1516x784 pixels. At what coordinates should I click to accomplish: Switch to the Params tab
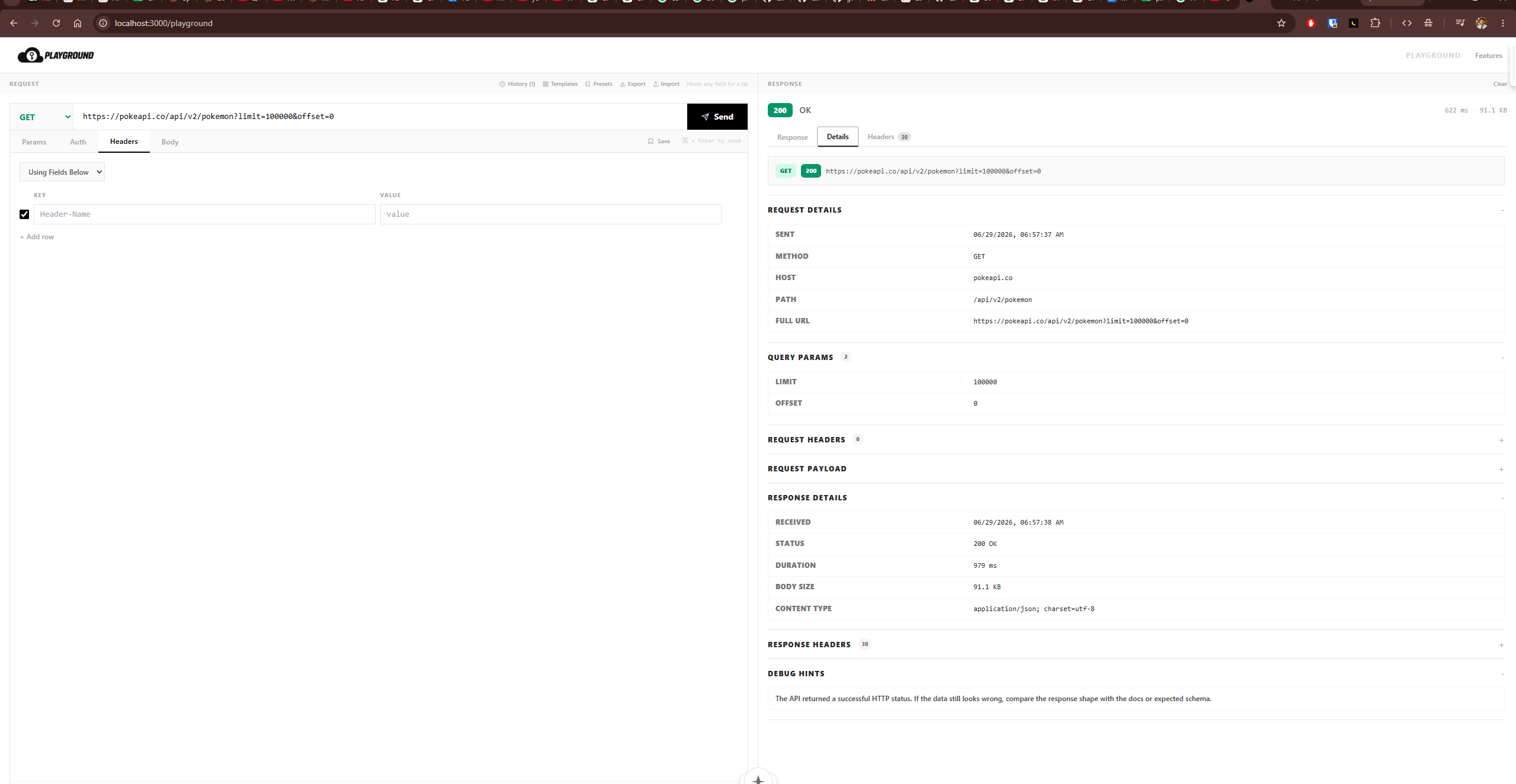[34, 142]
